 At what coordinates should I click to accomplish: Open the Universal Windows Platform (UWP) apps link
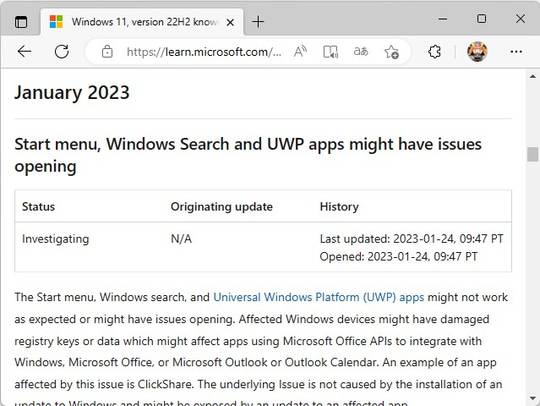pos(319,297)
